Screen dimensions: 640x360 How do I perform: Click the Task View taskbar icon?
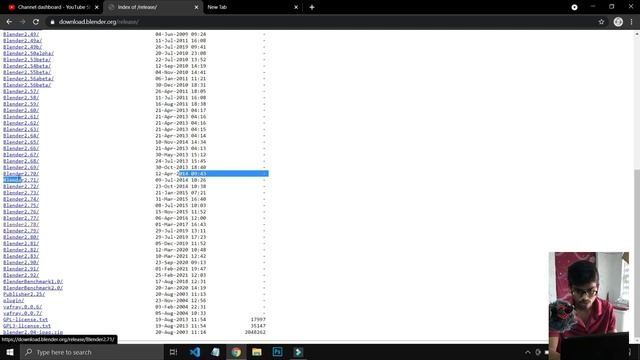[173, 352]
